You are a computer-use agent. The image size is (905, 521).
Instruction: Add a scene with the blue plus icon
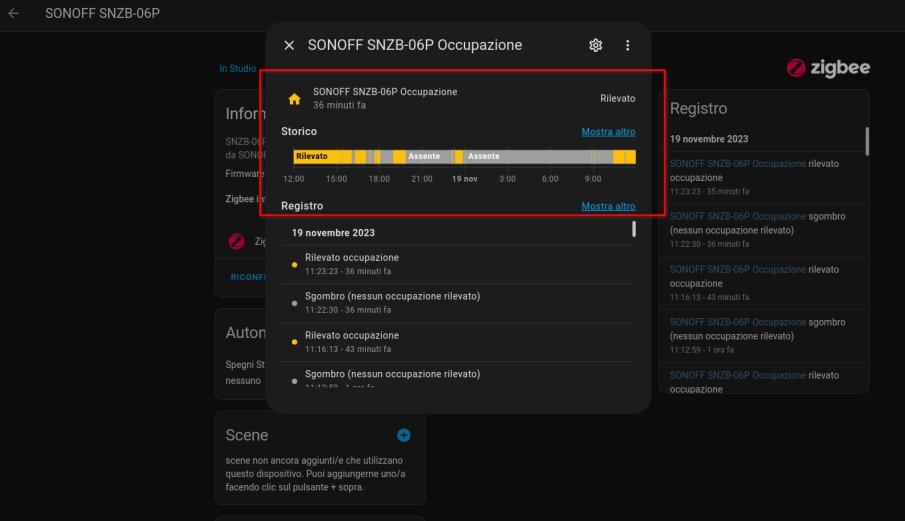(403, 435)
